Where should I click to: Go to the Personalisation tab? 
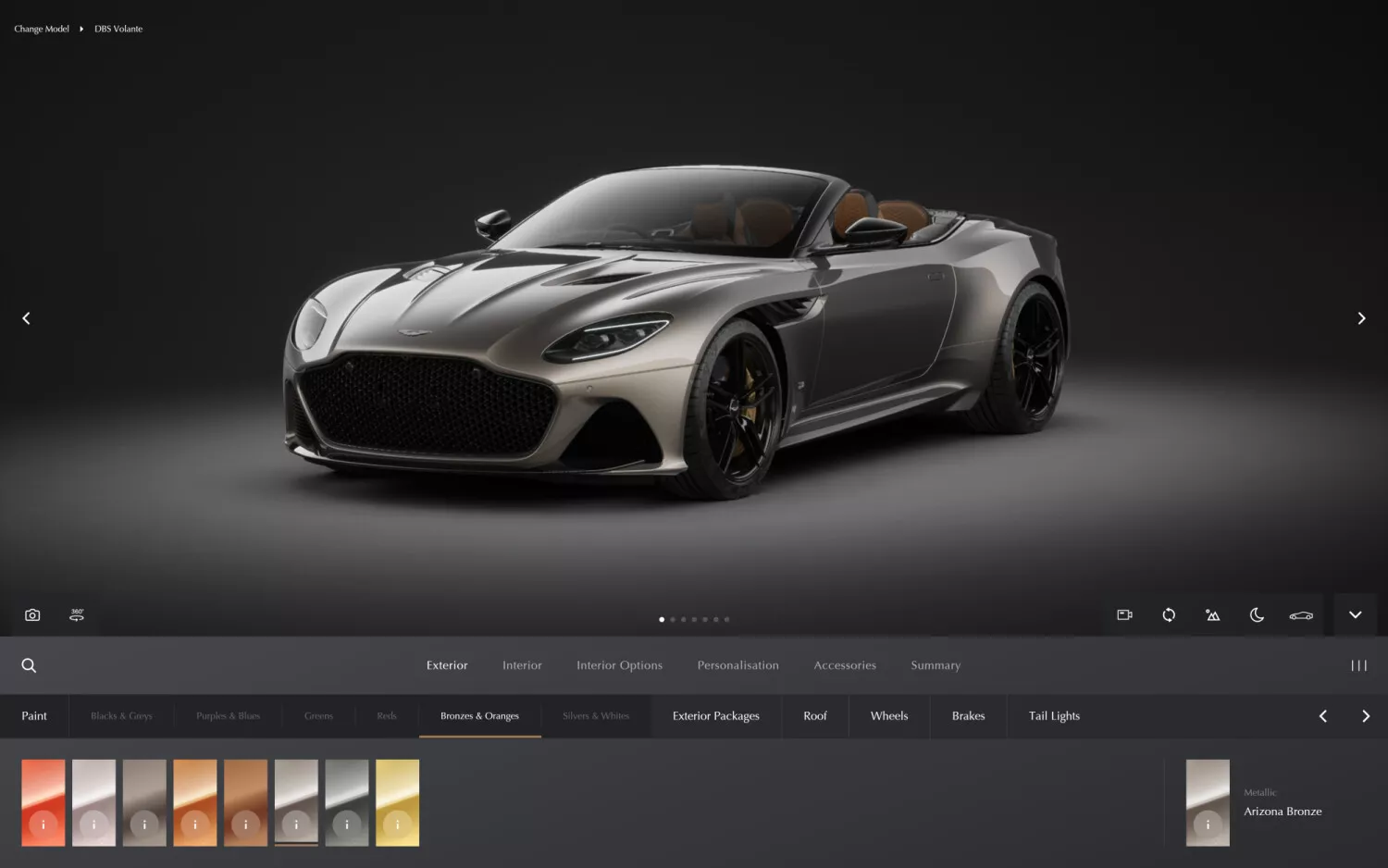pyautogui.click(x=737, y=665)
